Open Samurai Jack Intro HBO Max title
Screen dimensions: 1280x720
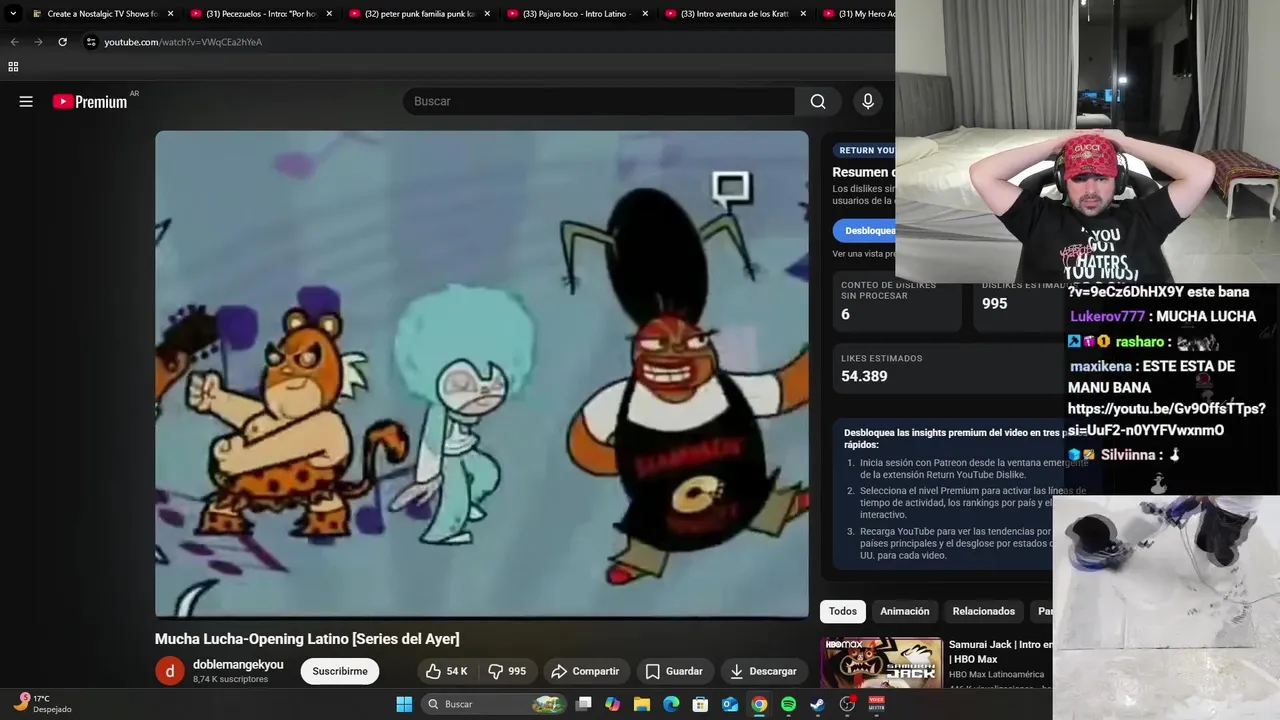click(1000, 652)
